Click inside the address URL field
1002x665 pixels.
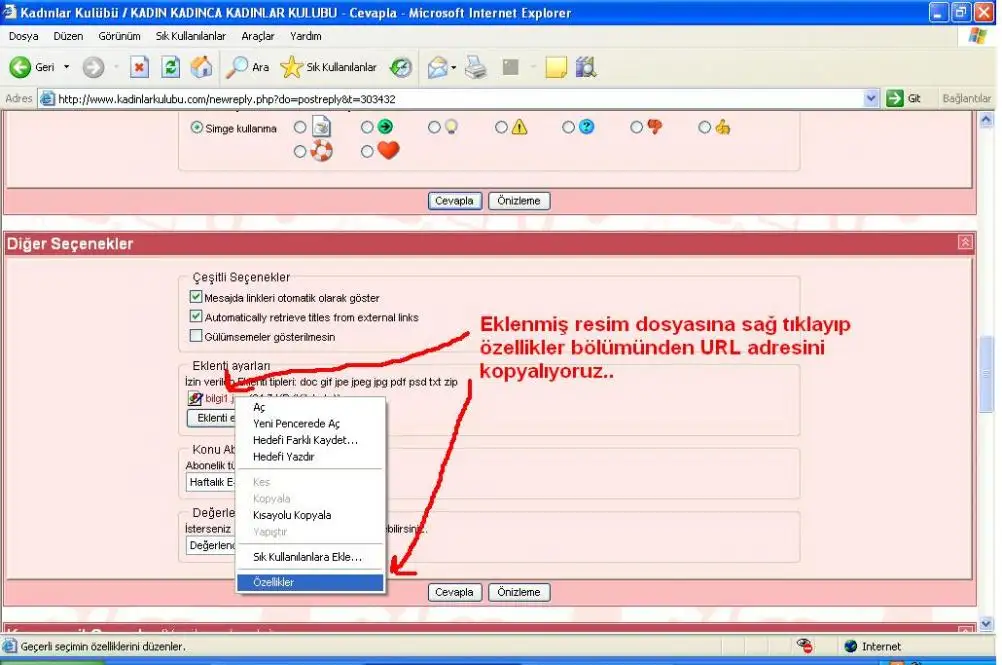tap(450, 99)
